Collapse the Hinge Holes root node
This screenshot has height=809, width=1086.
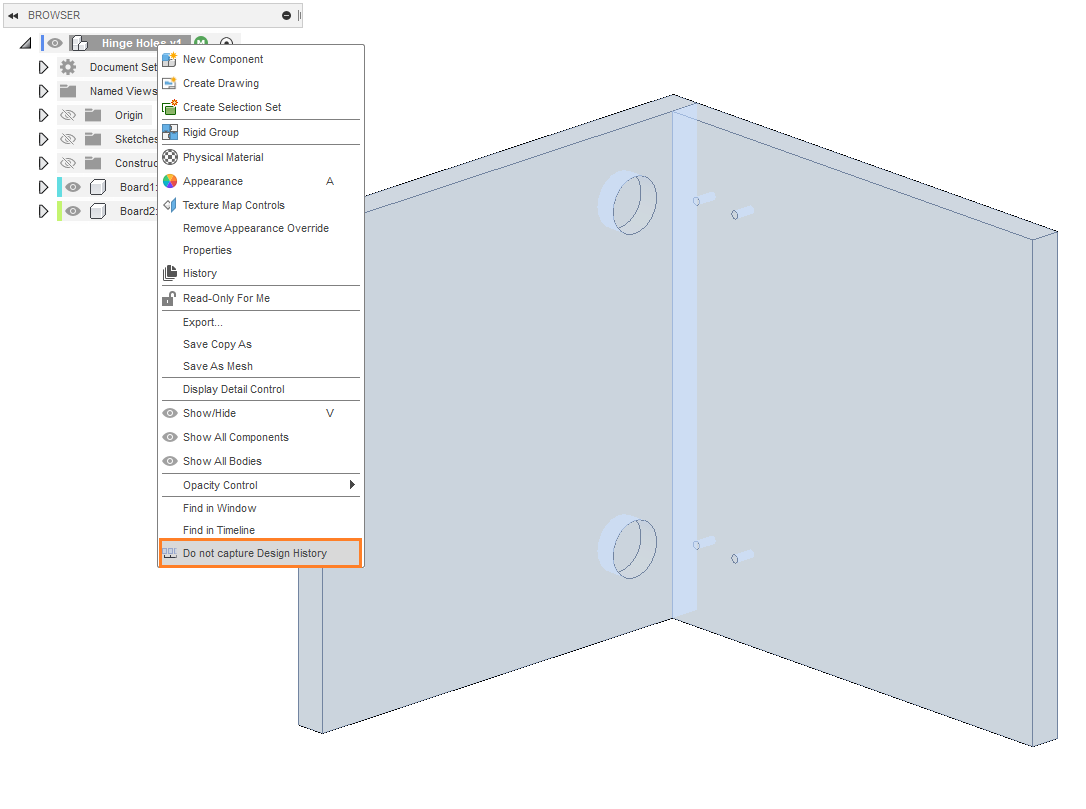pyautogui.click(x=26, y=43)
